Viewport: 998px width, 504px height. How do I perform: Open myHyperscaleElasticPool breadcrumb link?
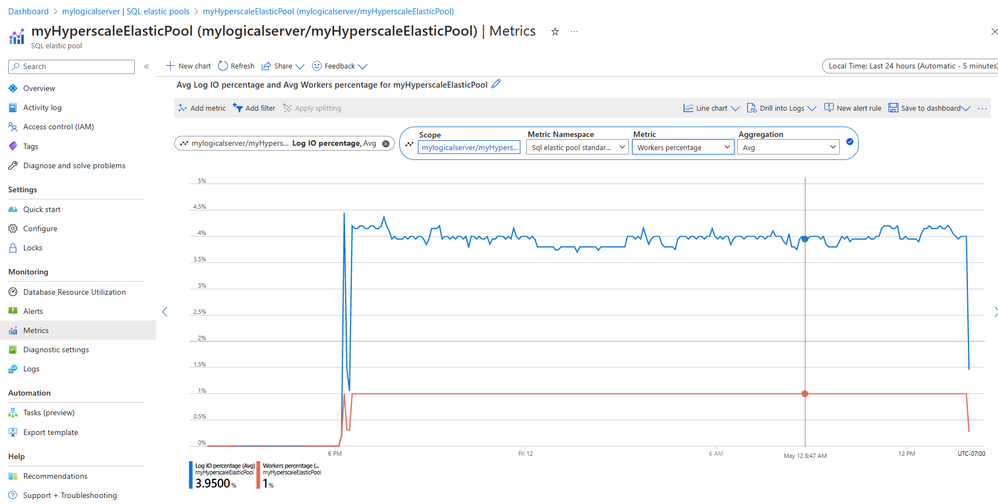(x=328, y=11)
